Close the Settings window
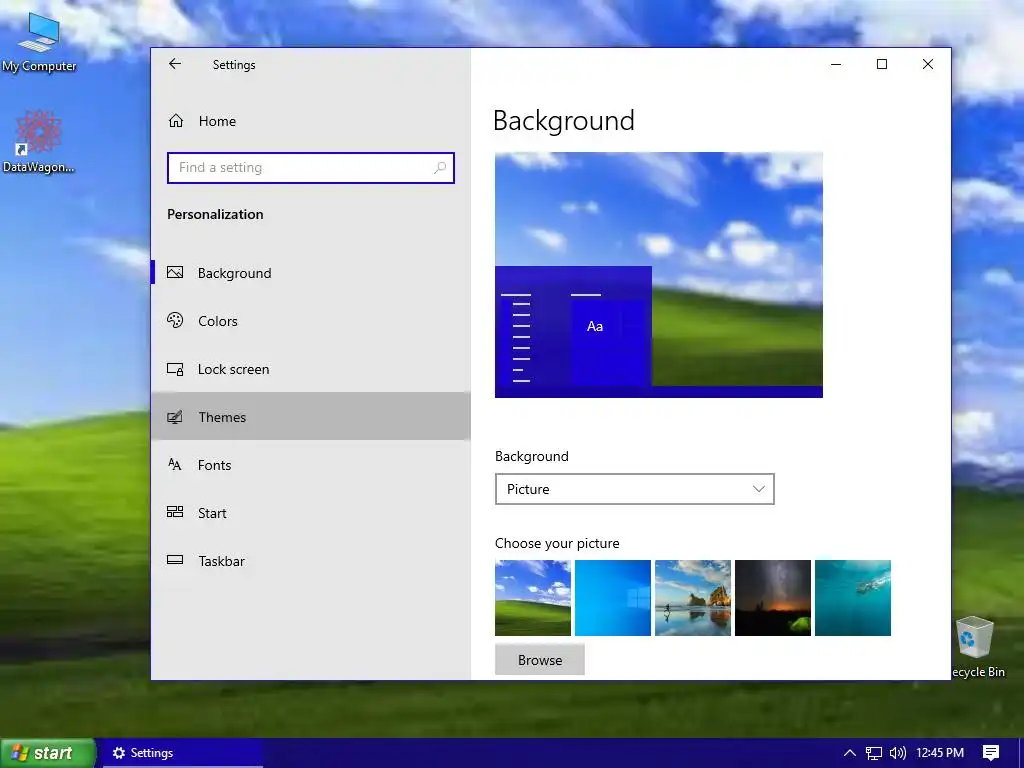The width and height of the screenshot is (1024, 768). 927,64
